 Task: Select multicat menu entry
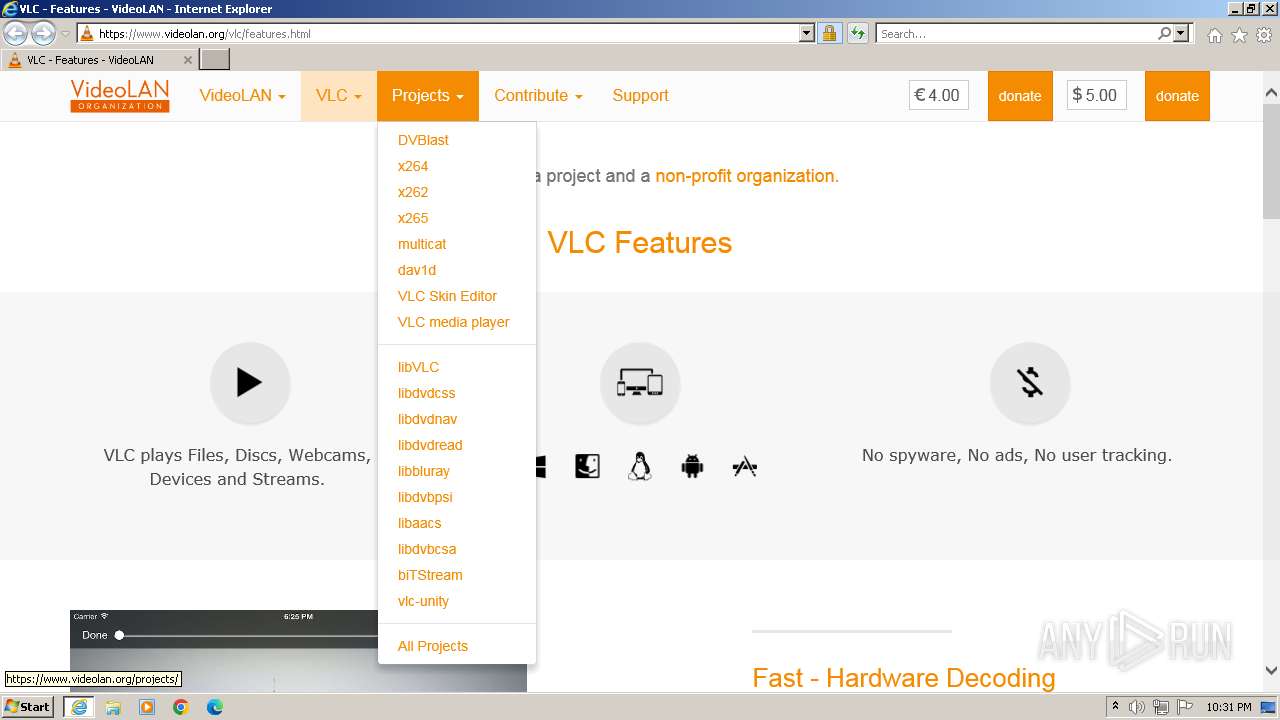click(x=422, y=244)
